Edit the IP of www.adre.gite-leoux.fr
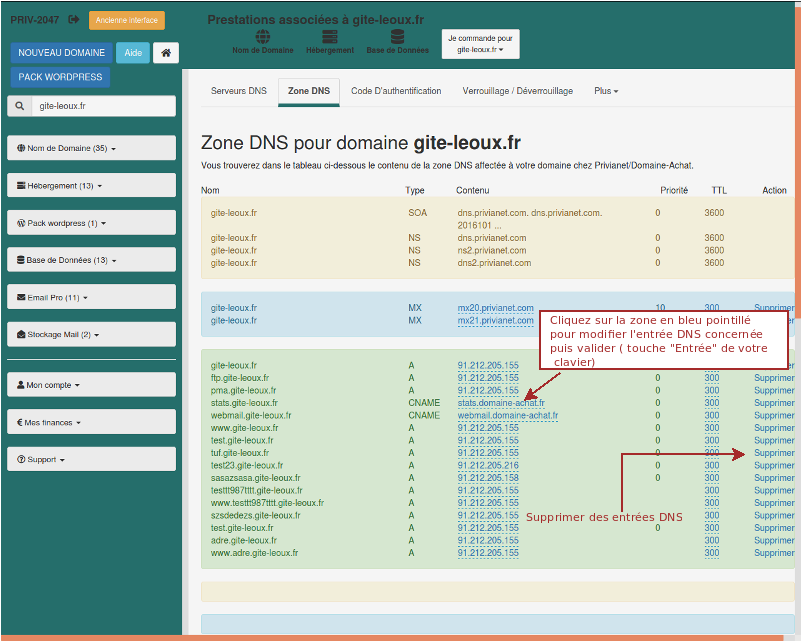Image resolution: width=803 pixels, height=643 pixels. pos(488,553)
